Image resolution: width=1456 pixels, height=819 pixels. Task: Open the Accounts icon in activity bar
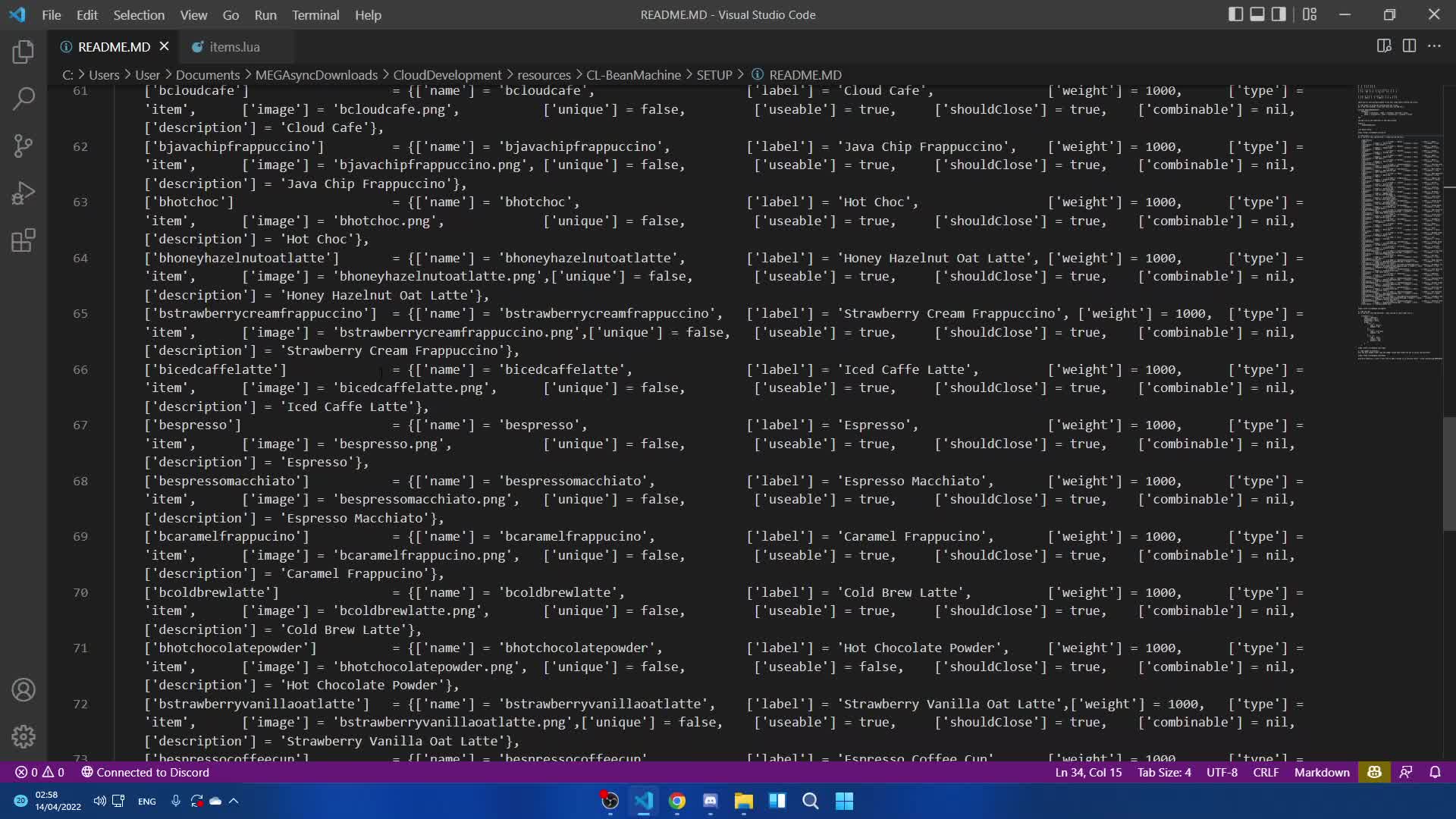click(x=24, y=689)
